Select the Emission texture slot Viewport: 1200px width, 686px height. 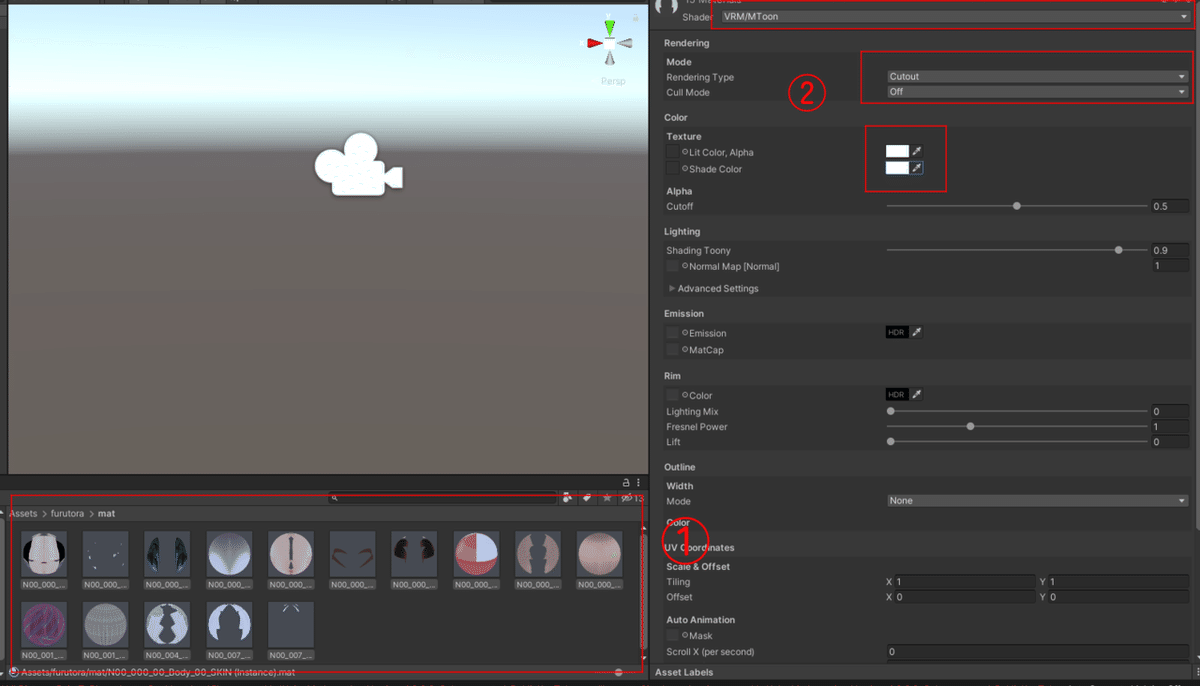coord(673,333)
